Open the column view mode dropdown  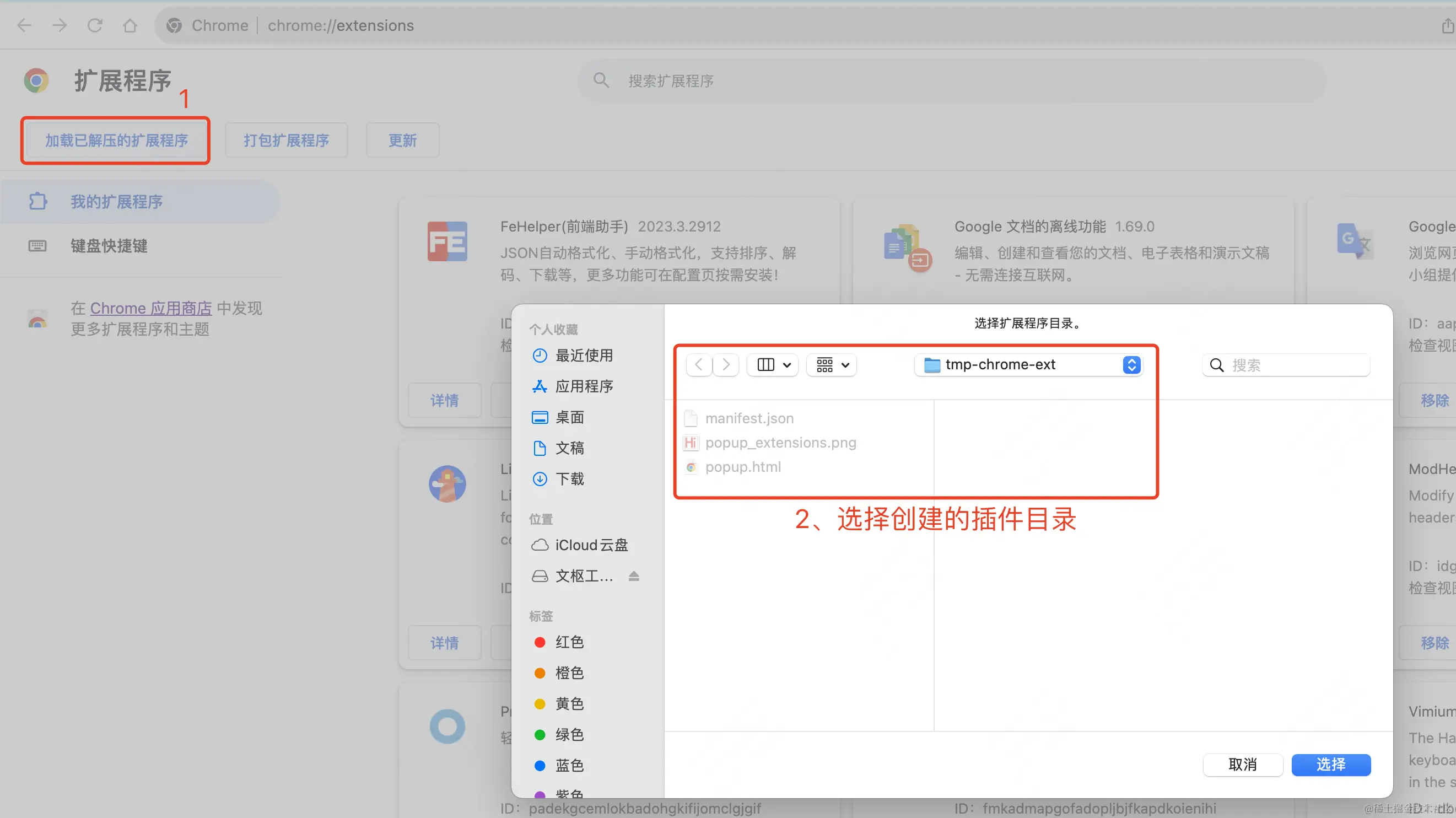tap(773, 364)
